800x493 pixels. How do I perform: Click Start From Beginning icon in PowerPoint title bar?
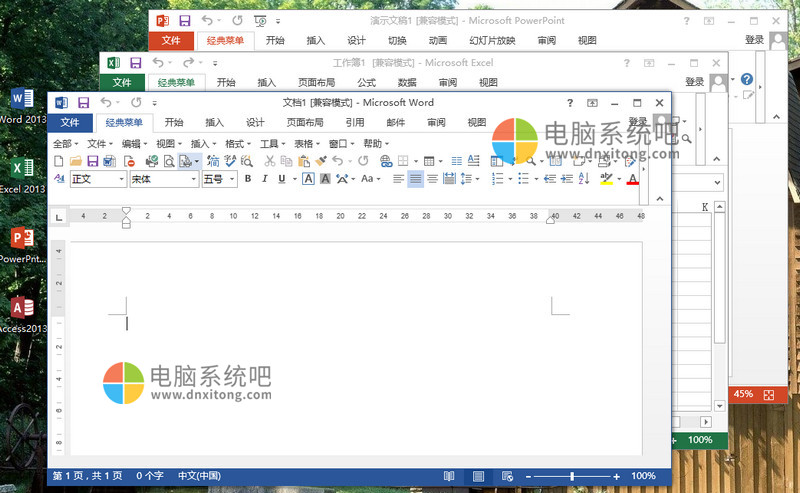coord(260,21)
